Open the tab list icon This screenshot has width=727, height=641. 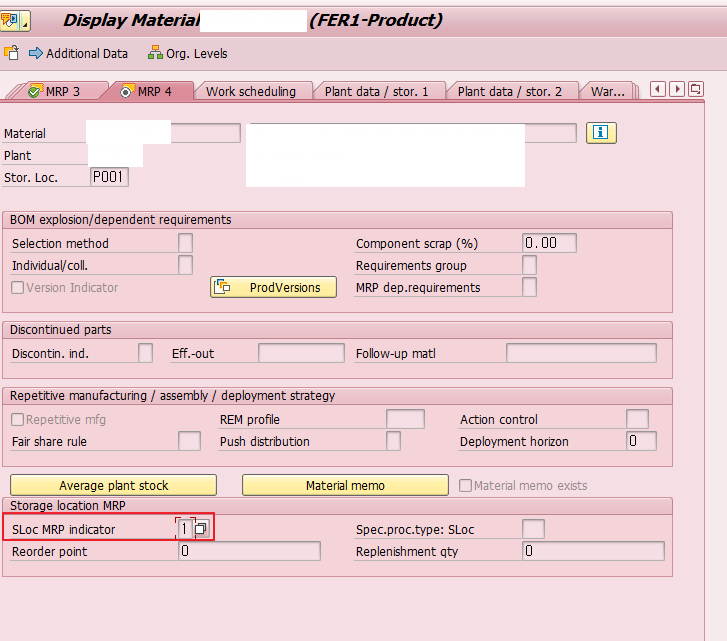(x=695, y=89)
